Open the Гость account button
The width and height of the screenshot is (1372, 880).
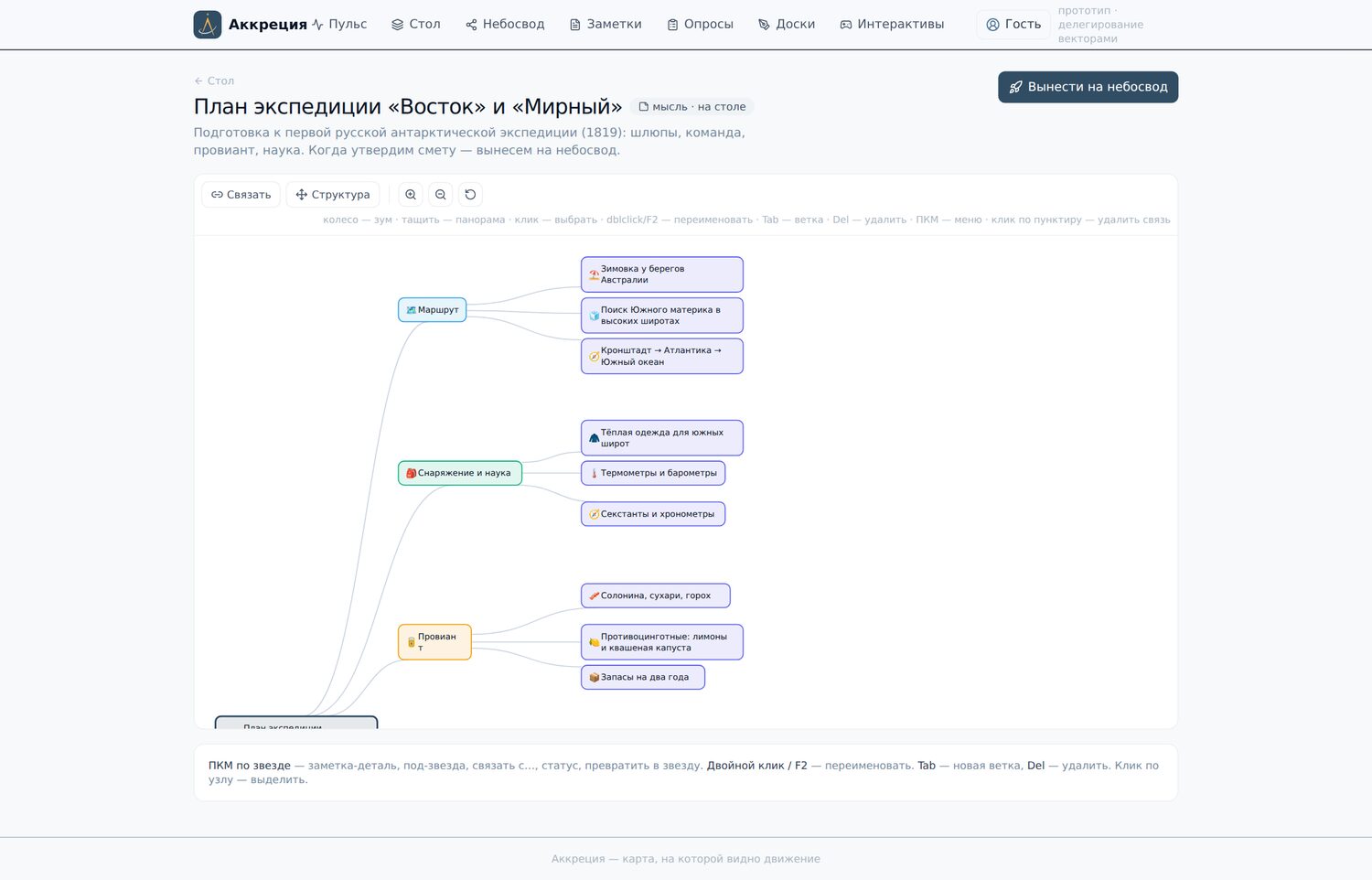(1013, 25)
